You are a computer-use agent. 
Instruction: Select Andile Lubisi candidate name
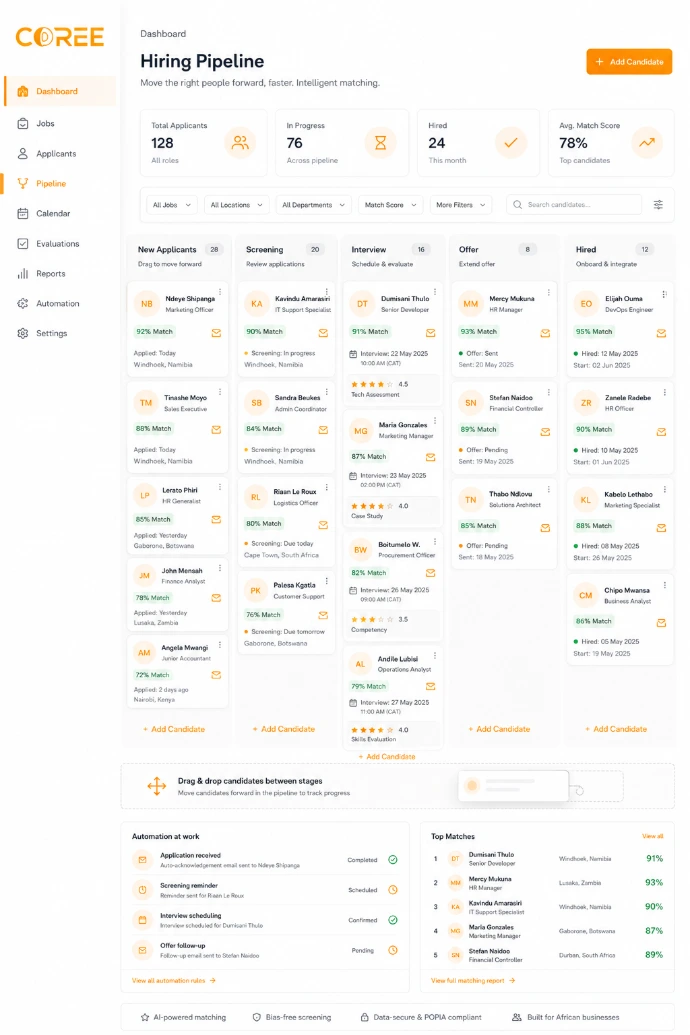pyautogui.click(x=397, y=659)
